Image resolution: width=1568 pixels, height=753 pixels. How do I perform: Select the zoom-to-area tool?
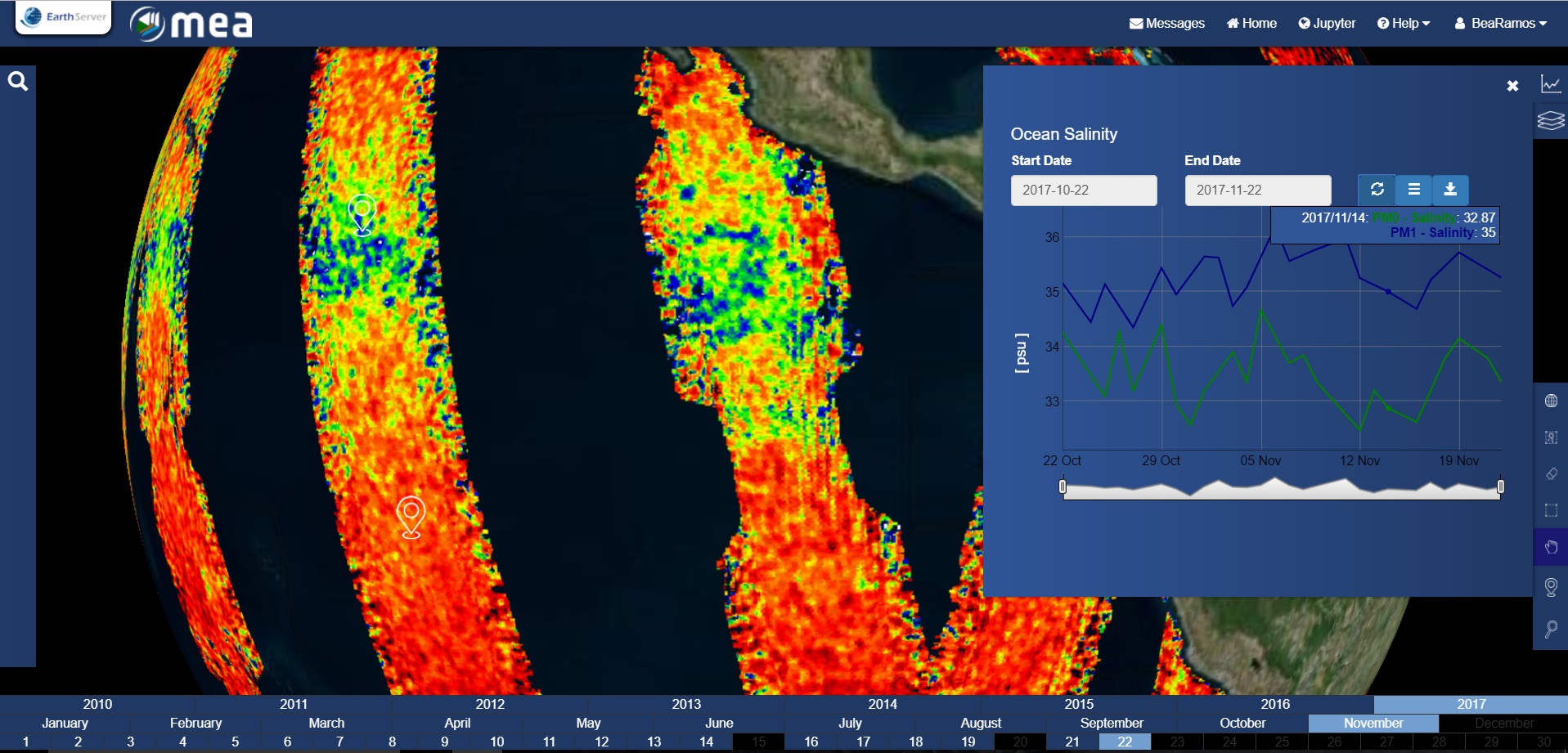pyautogui.click(x=1551, y=437)
